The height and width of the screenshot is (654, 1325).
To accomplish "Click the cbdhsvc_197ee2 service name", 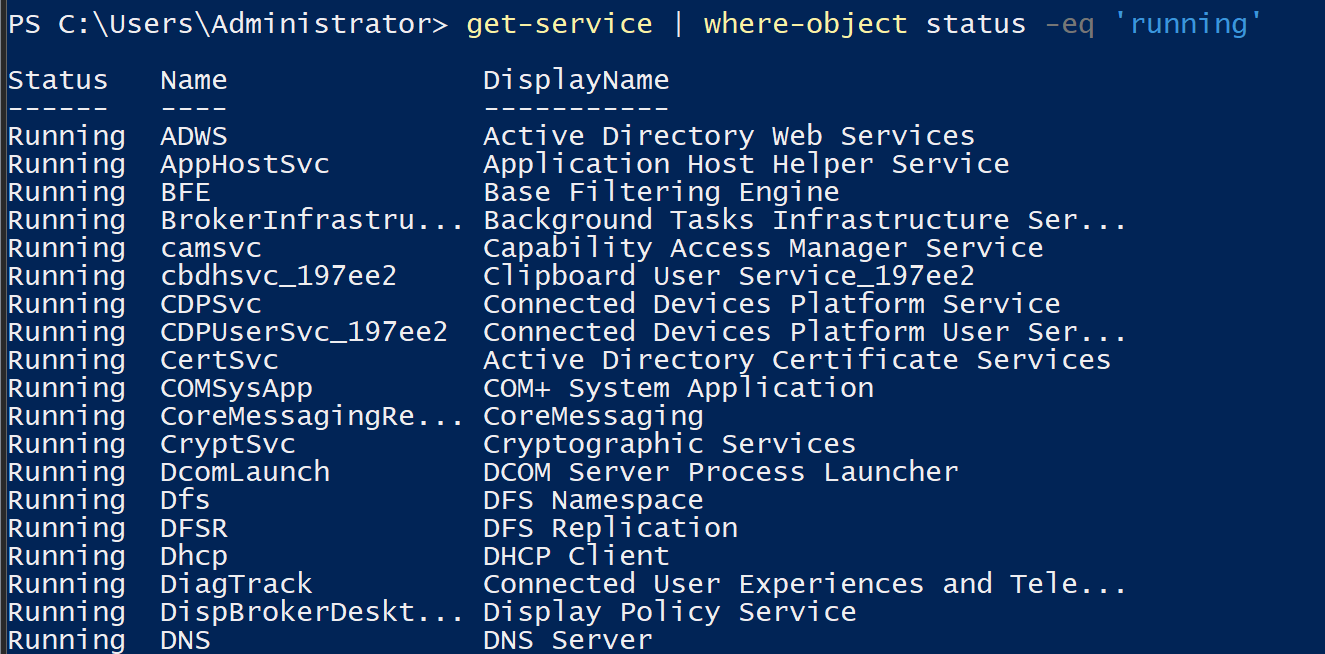I will [279, 276].
